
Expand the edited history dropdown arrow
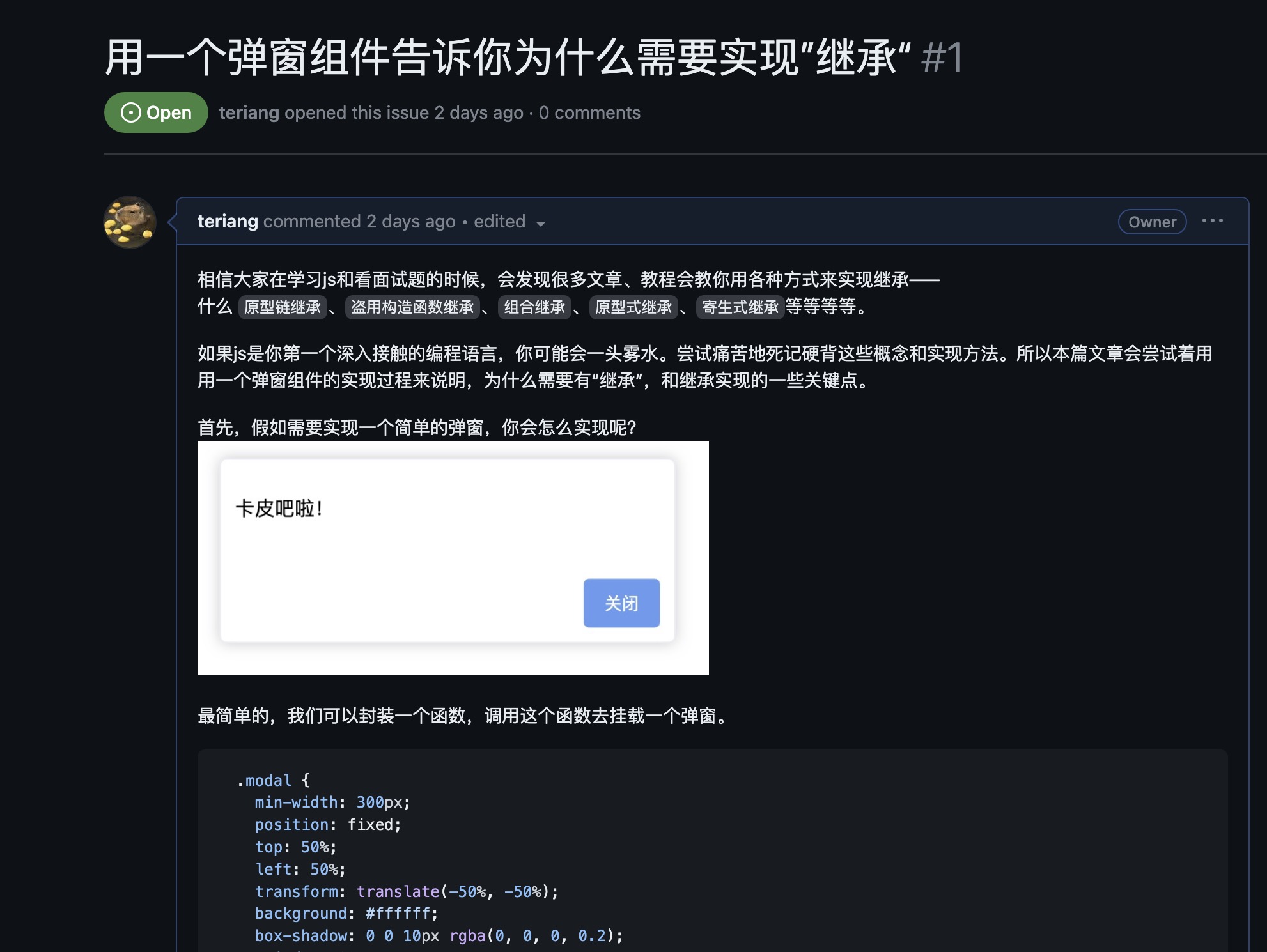[541, 223]
